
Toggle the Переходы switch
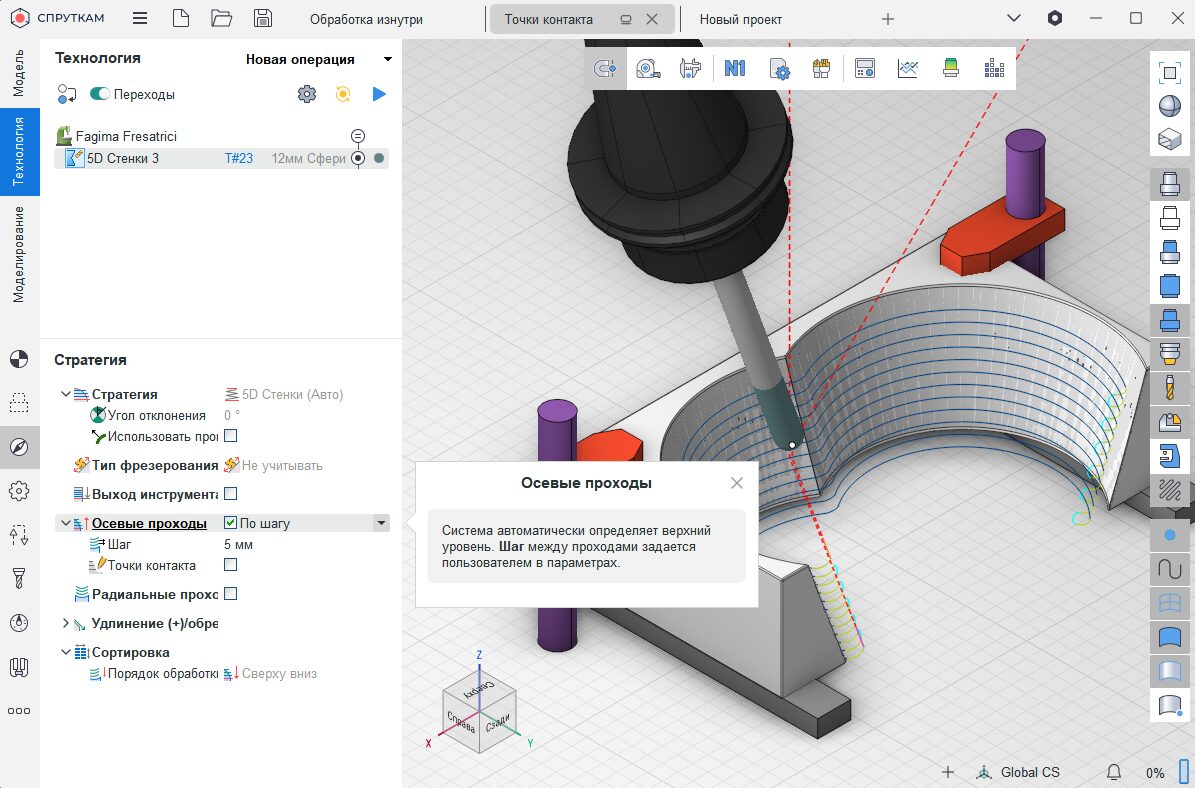point(100,94)
